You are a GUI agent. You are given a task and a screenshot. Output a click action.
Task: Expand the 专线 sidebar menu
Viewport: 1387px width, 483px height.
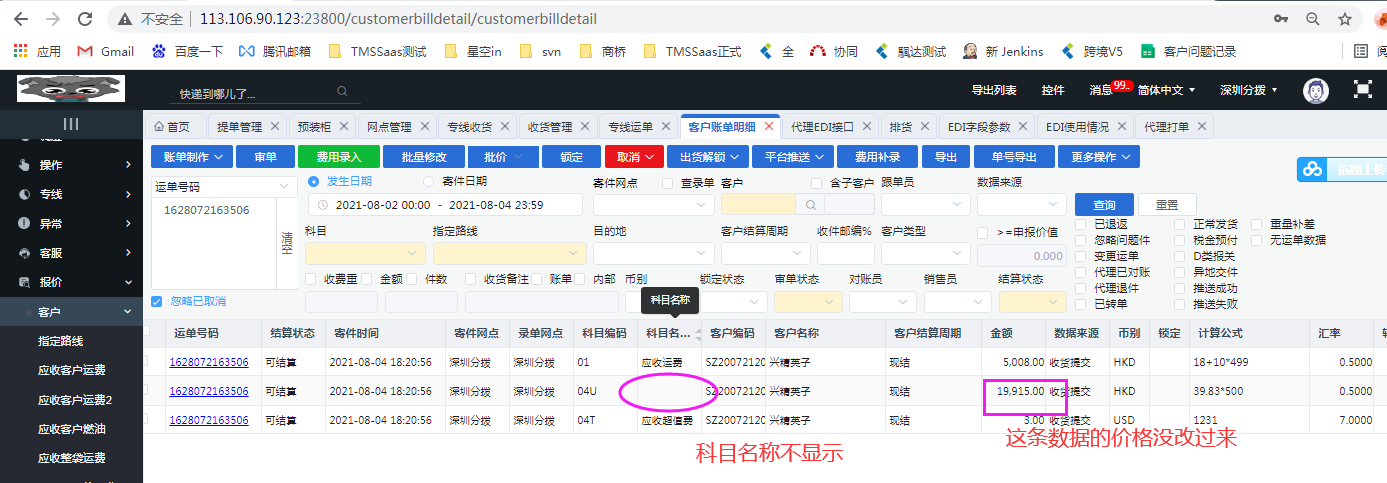tap(71, 194)
